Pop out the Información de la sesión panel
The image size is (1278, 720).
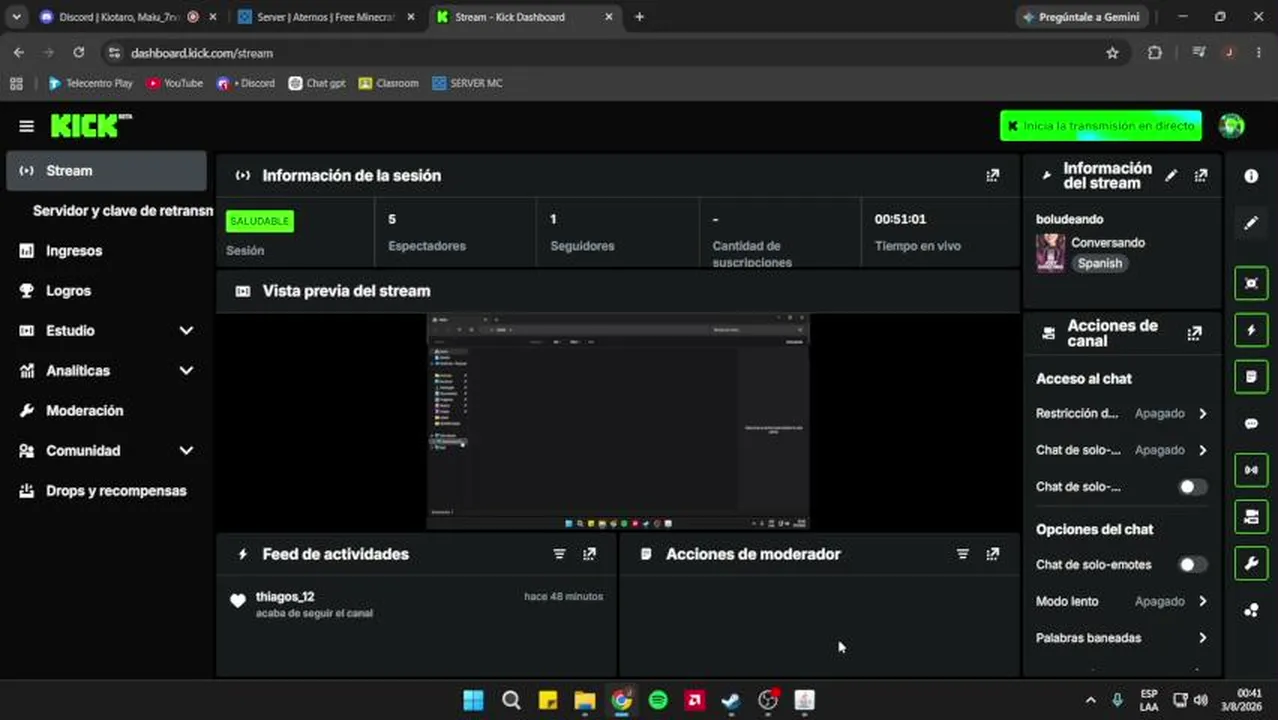coord(992,175)
